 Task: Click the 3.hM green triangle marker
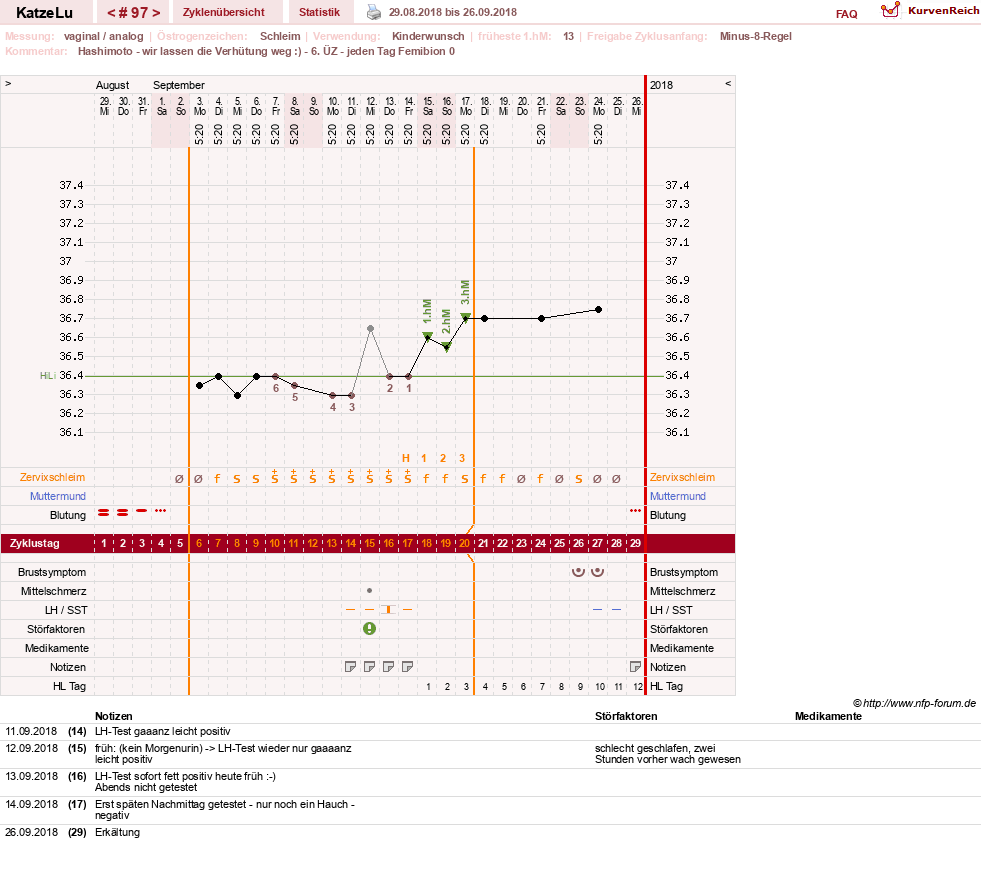[465, 317]
